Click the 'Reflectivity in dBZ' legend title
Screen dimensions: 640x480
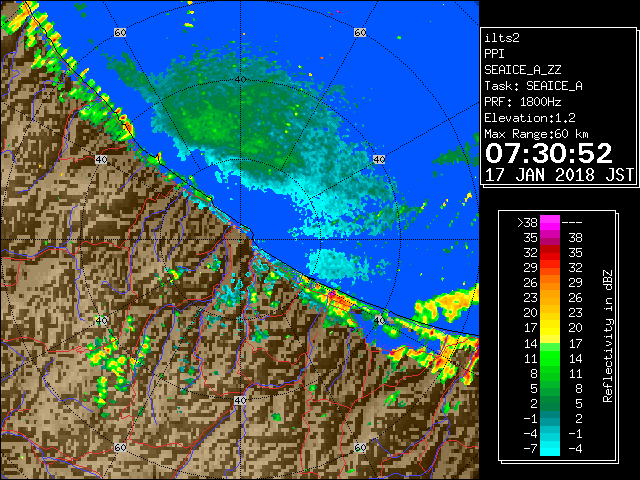point(608,336)
